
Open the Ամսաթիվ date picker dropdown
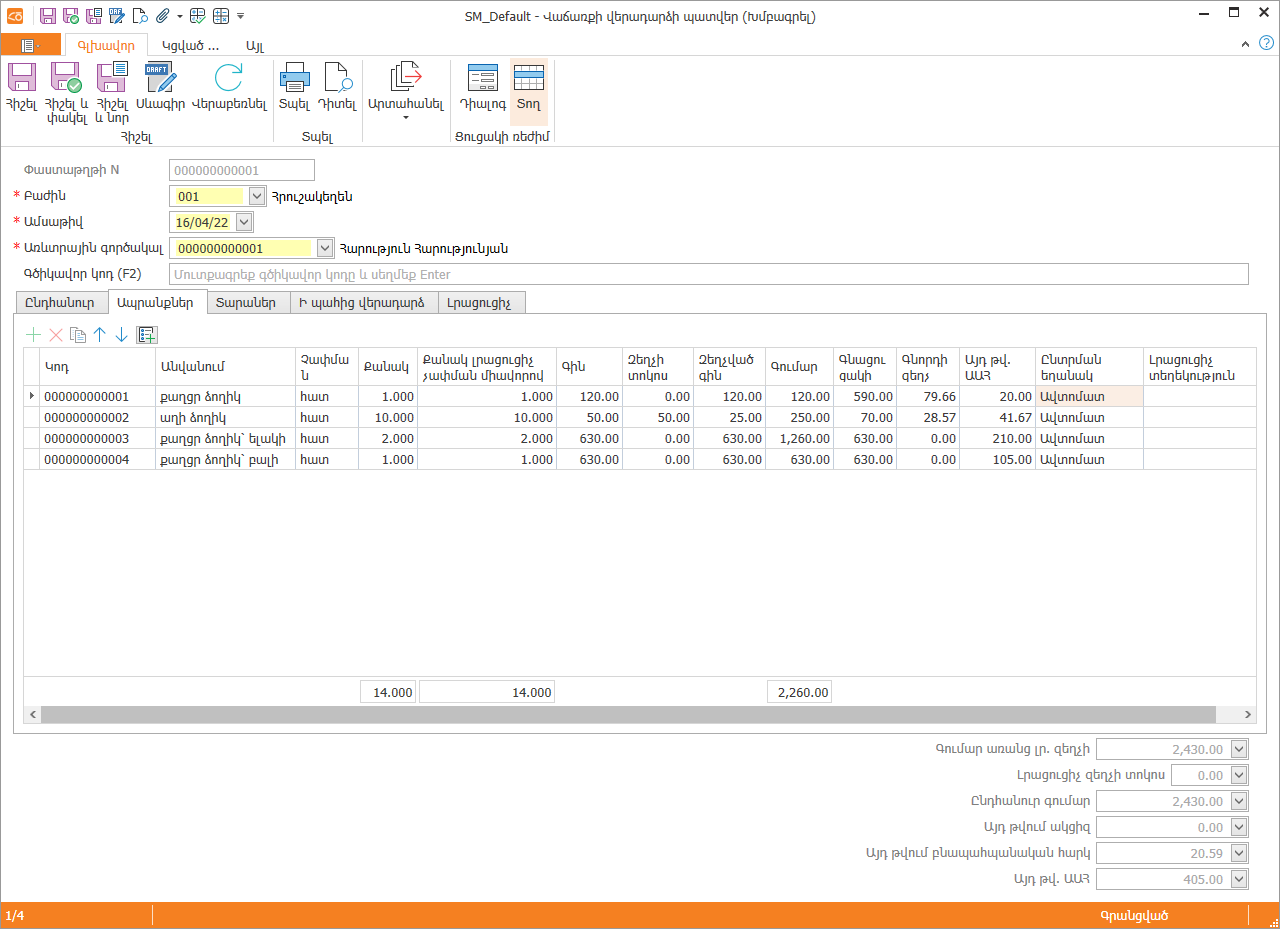(244, 222)
